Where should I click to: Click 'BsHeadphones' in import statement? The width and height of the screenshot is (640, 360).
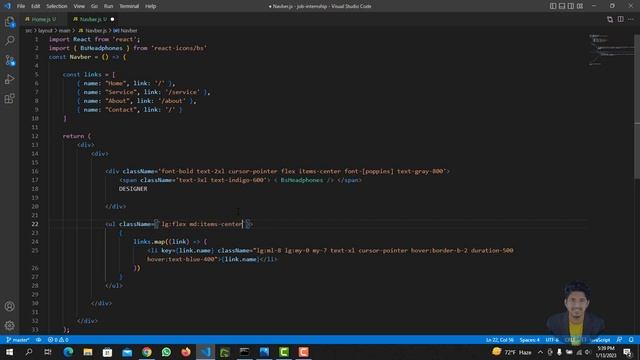(x=101, y=48)
